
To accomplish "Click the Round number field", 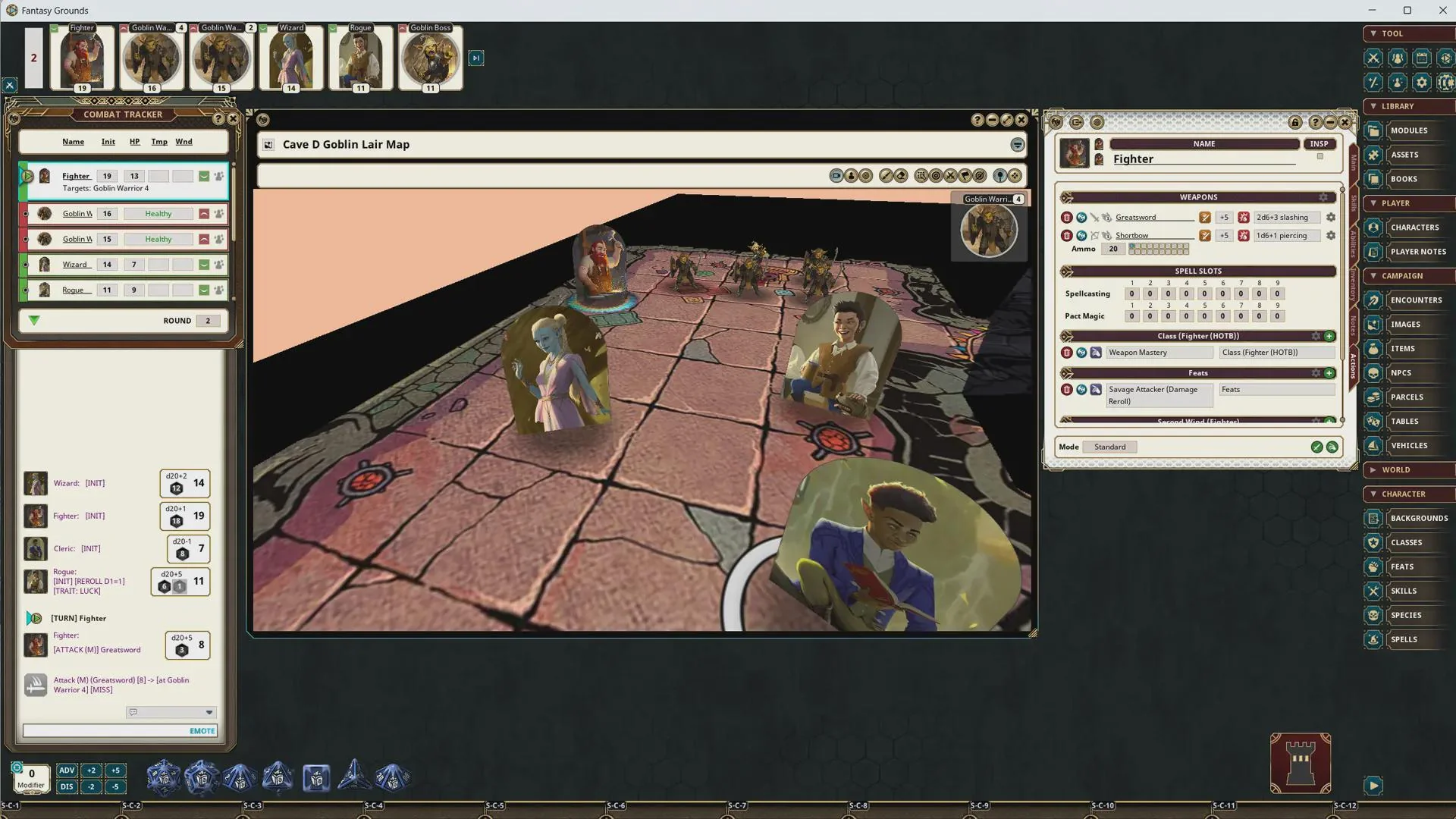I will pos(208,321).
